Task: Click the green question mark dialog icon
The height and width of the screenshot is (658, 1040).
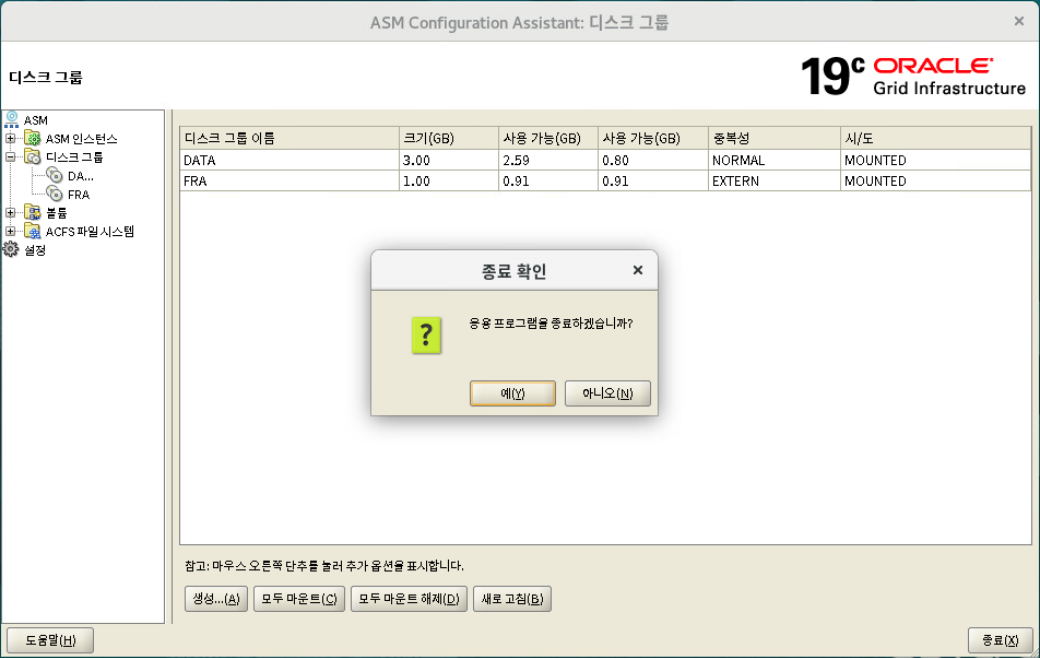Action: [426, 334]
